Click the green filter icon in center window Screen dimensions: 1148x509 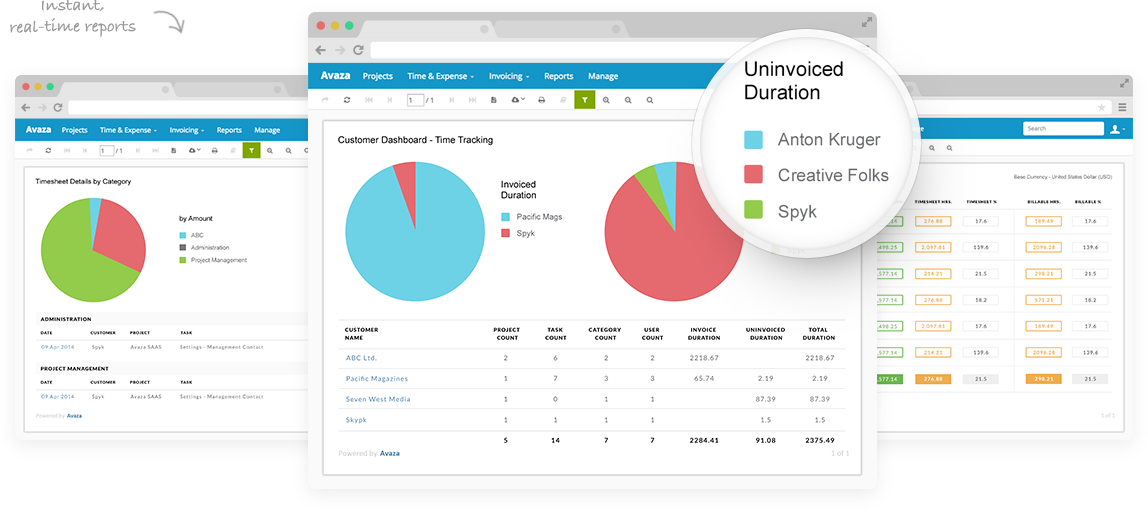(585, 100)
